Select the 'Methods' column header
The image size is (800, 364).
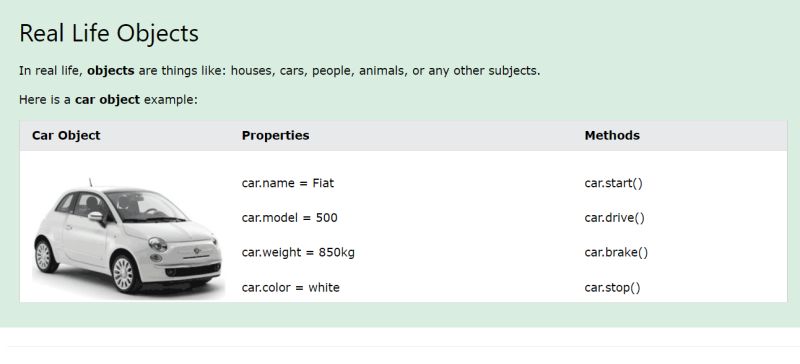point(612,135)
